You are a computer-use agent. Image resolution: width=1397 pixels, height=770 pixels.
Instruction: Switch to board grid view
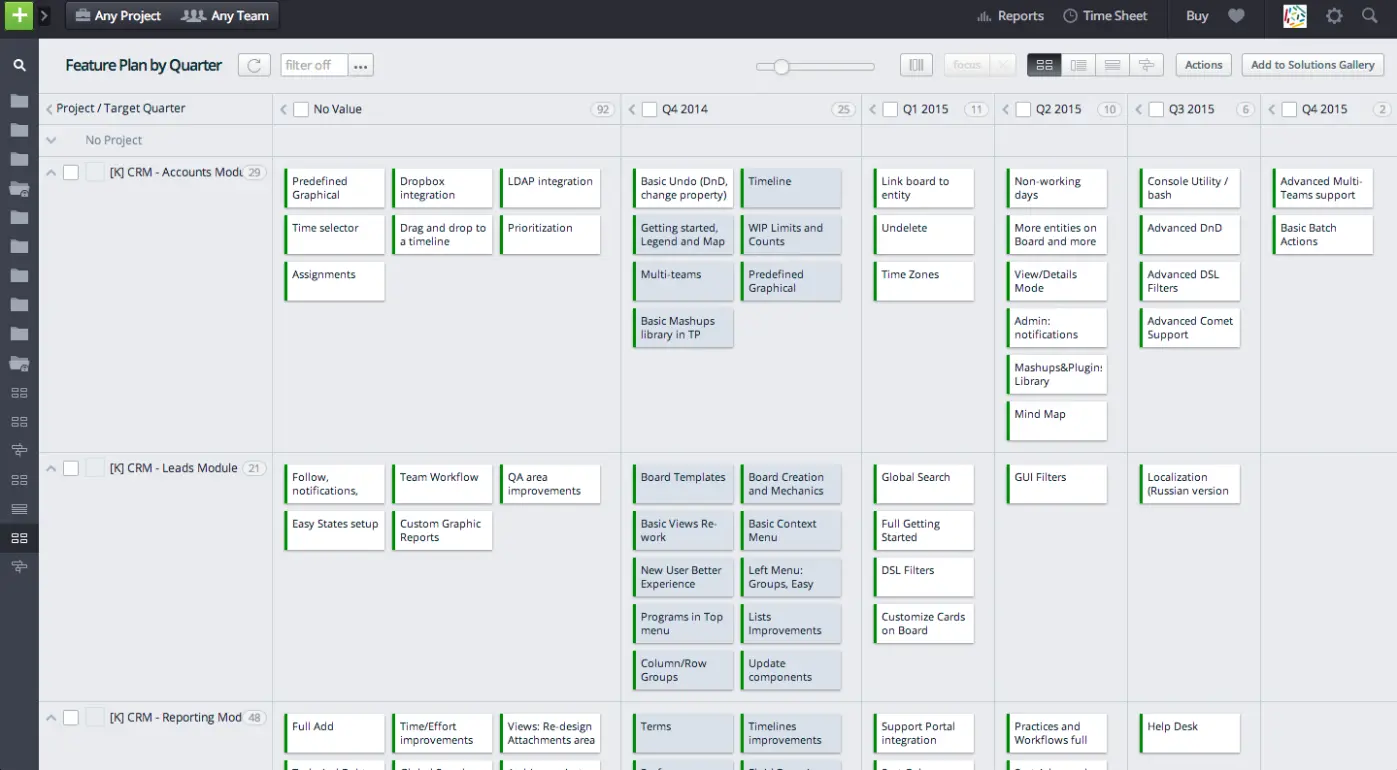coord(1044,65)
